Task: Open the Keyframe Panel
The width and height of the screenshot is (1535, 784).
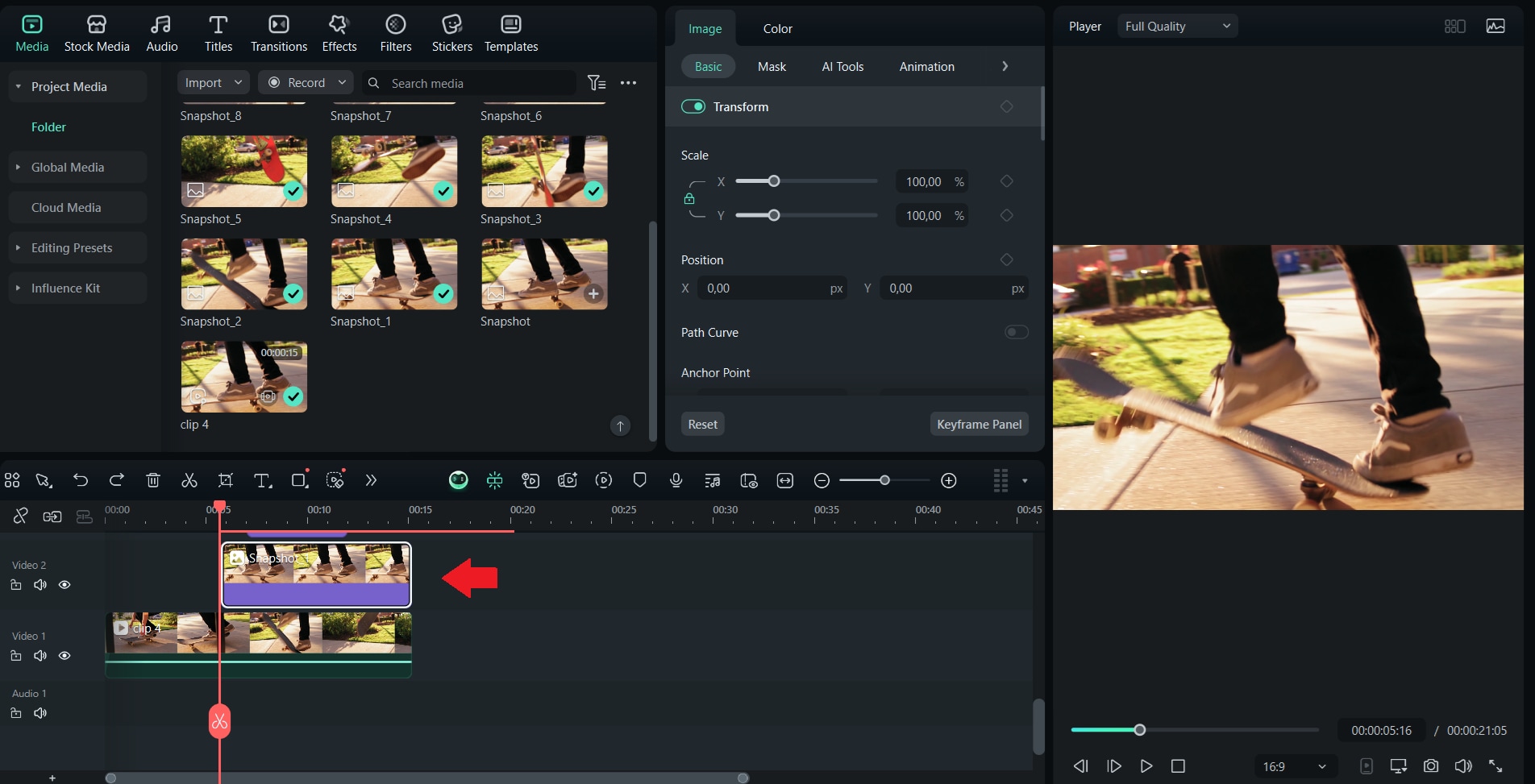Action: point(980,424)
